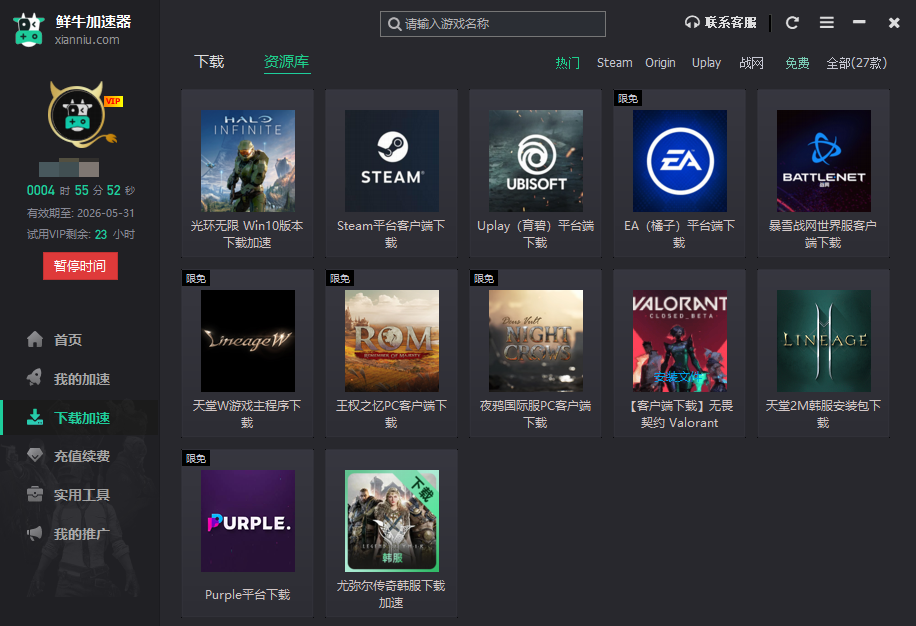
Task: Click xianniu.com website text
Action: [87, 40]
